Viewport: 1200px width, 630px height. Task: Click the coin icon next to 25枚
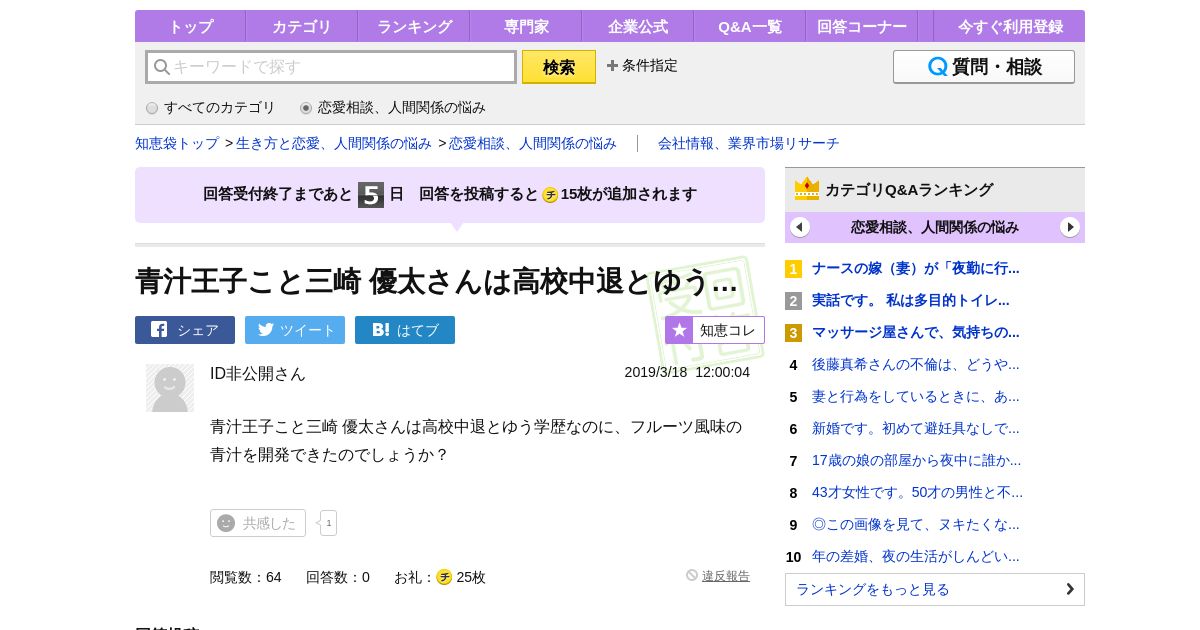point(444,577)
